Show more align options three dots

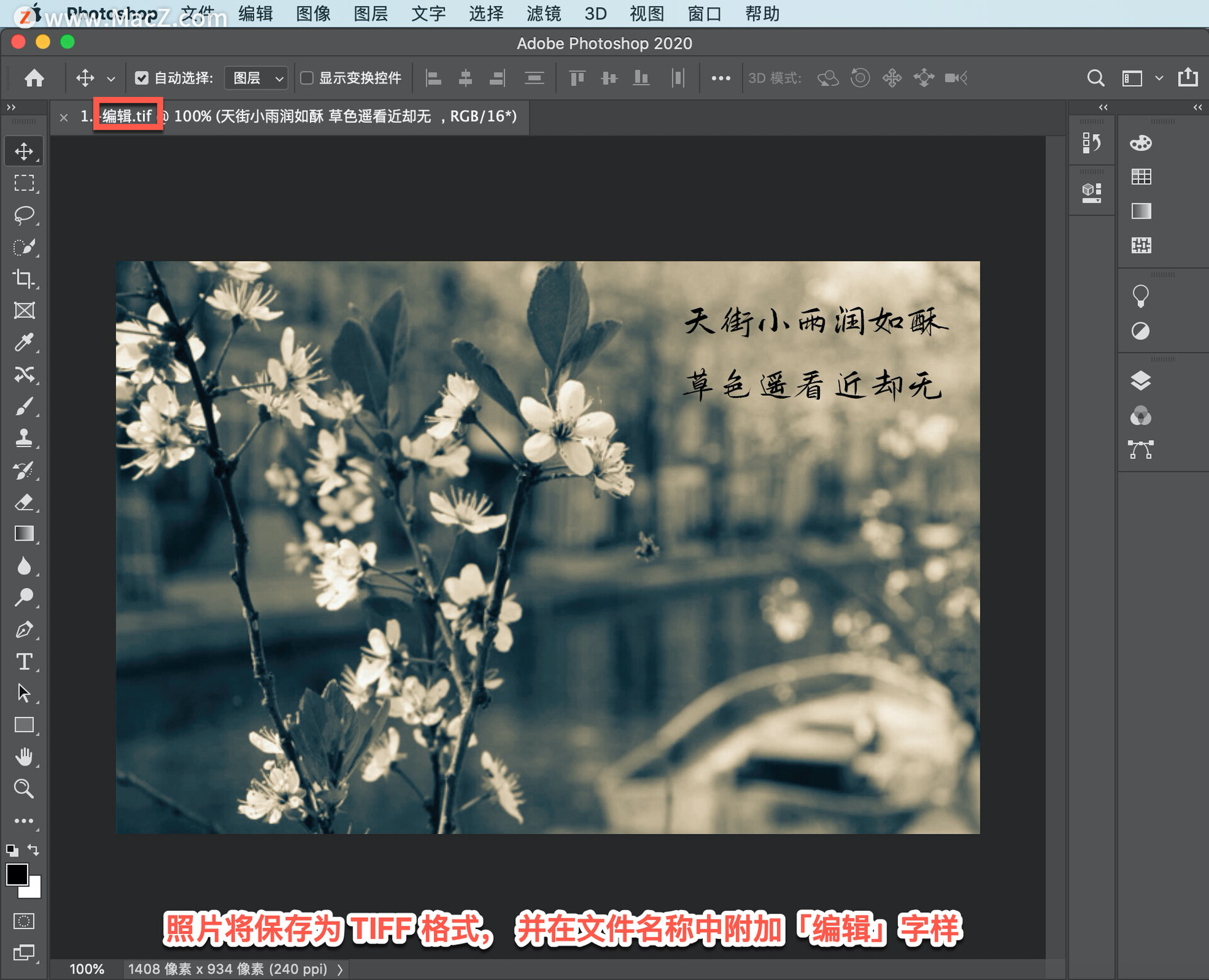tap(720, 78)
